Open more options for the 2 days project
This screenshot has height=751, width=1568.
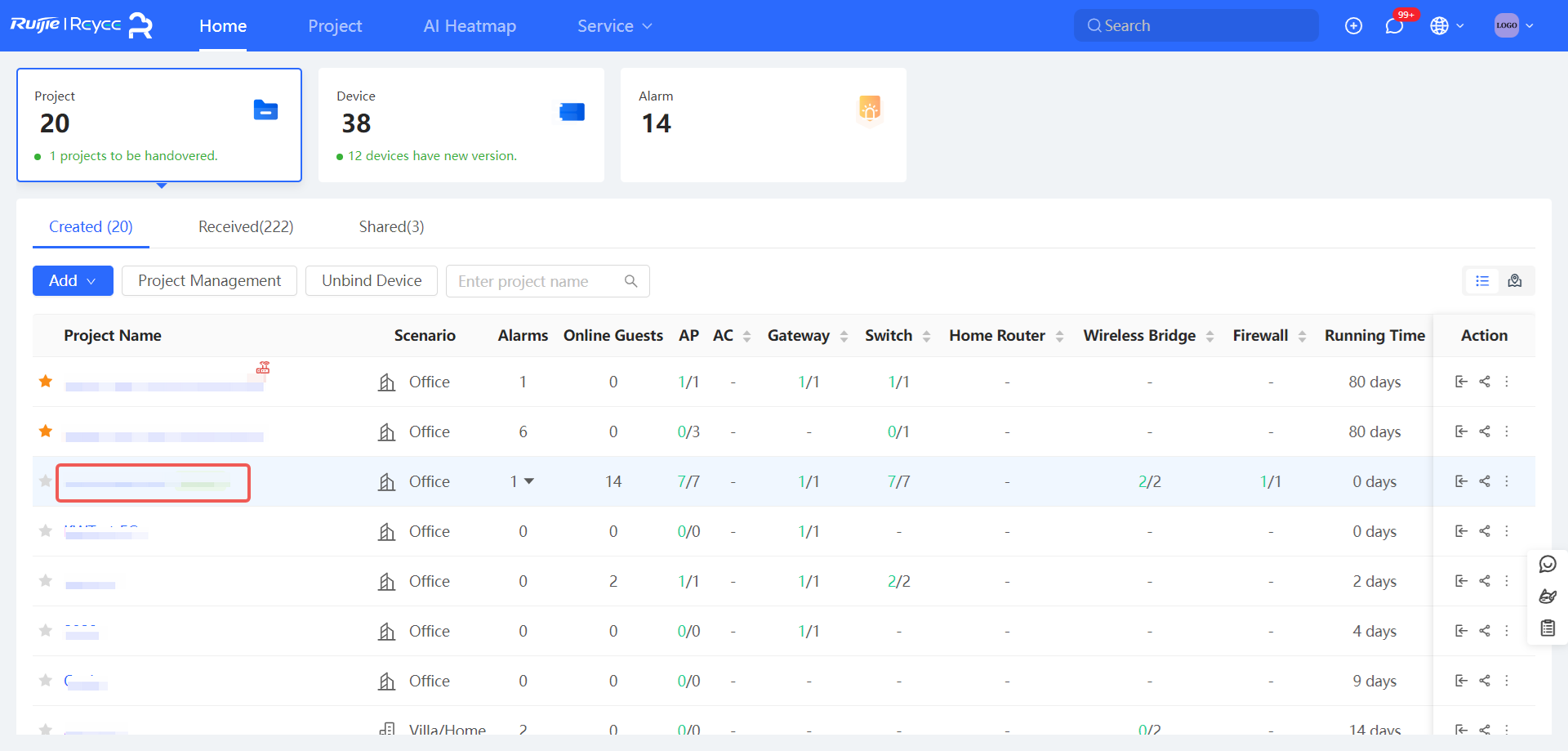pyautogui.click(x=1507, y=581)
